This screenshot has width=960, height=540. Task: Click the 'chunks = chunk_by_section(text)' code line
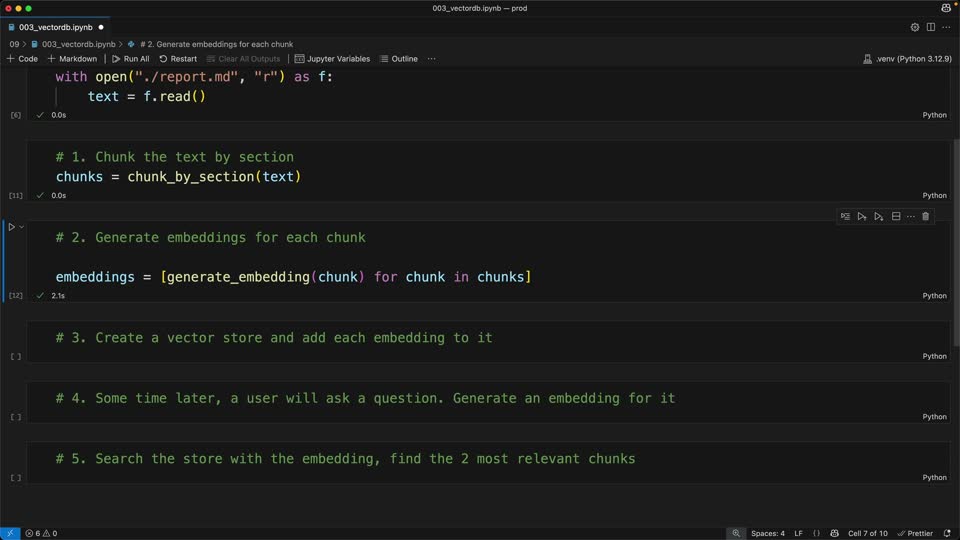(x=178, y=177)
